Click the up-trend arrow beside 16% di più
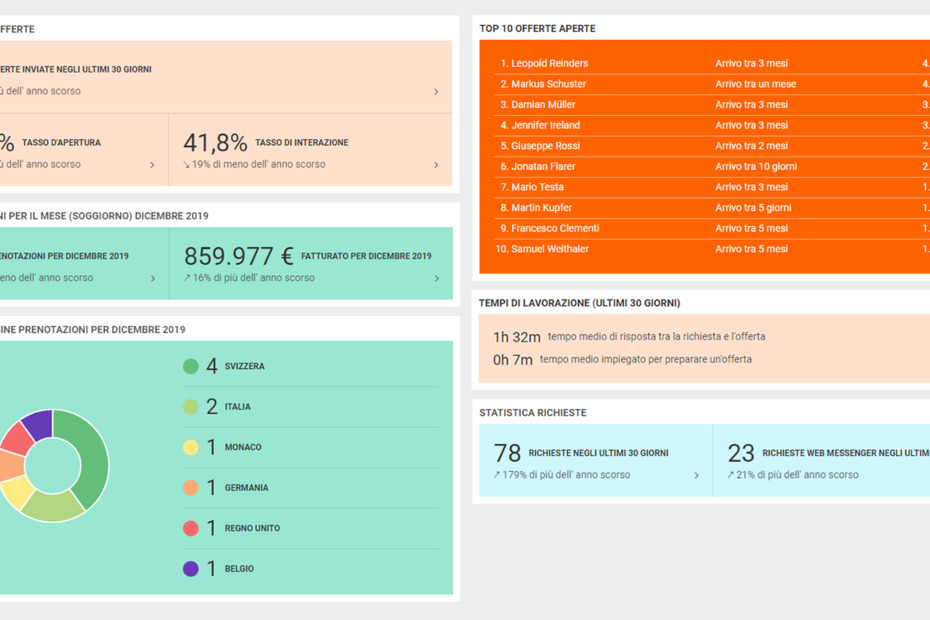This screenshot has height=620, width=930. (187, 278)
